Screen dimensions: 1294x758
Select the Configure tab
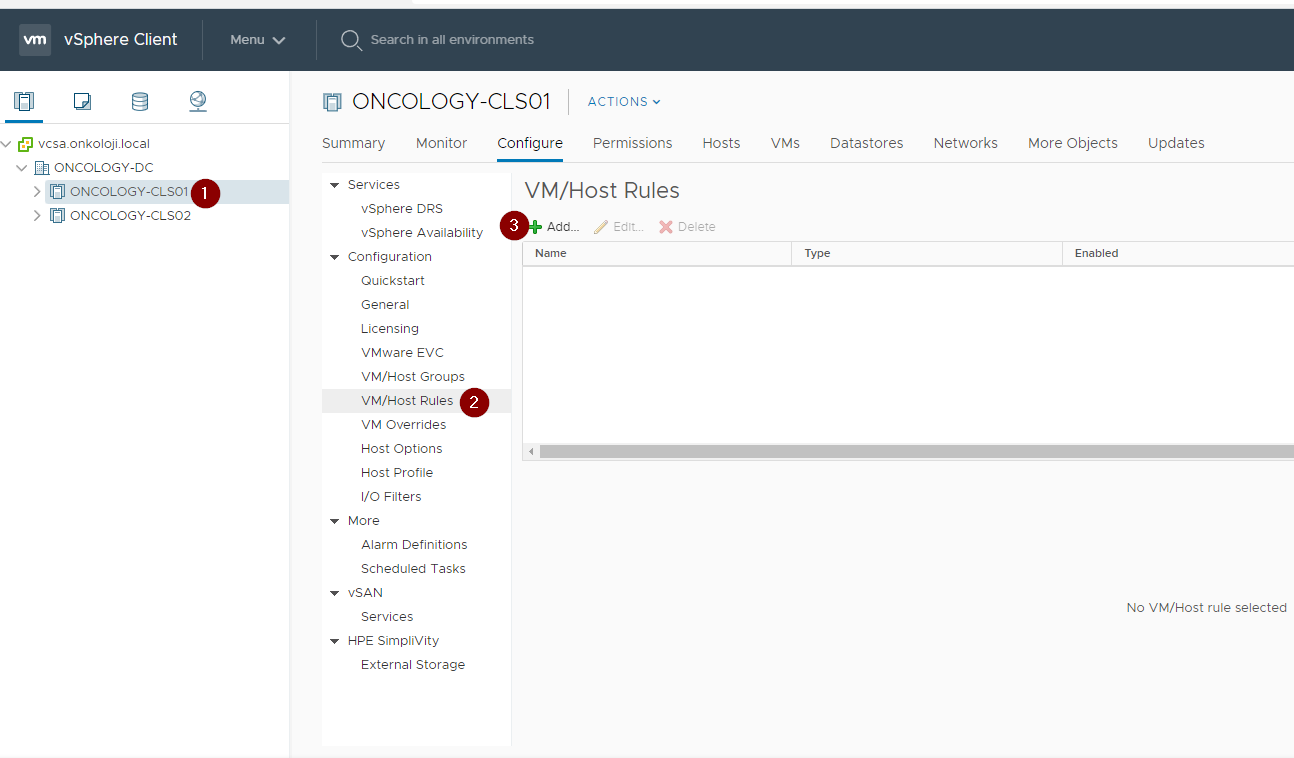pos(530,143)
